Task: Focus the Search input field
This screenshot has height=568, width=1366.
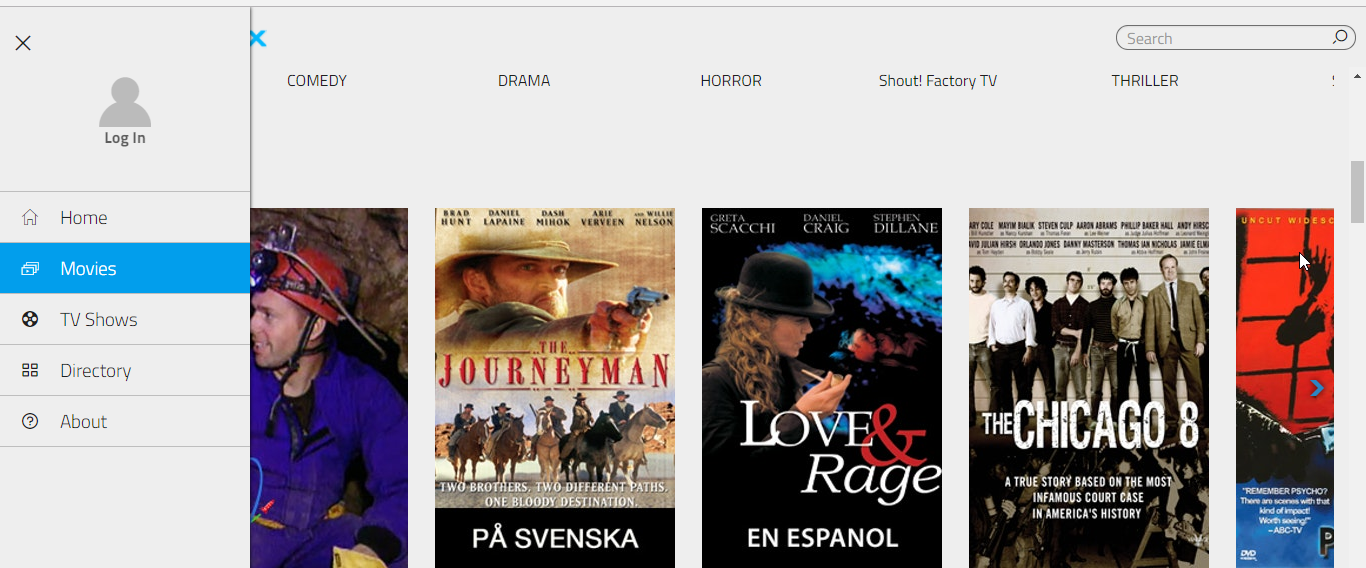Action: [1235, 38]
